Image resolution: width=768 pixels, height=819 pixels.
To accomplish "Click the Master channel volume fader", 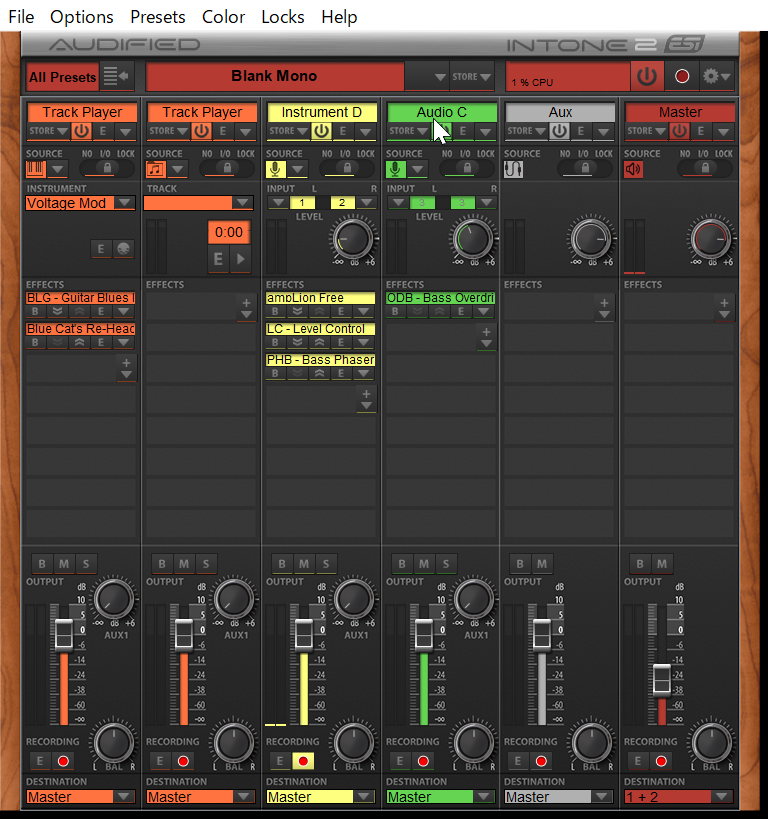I will coord(662,680).
